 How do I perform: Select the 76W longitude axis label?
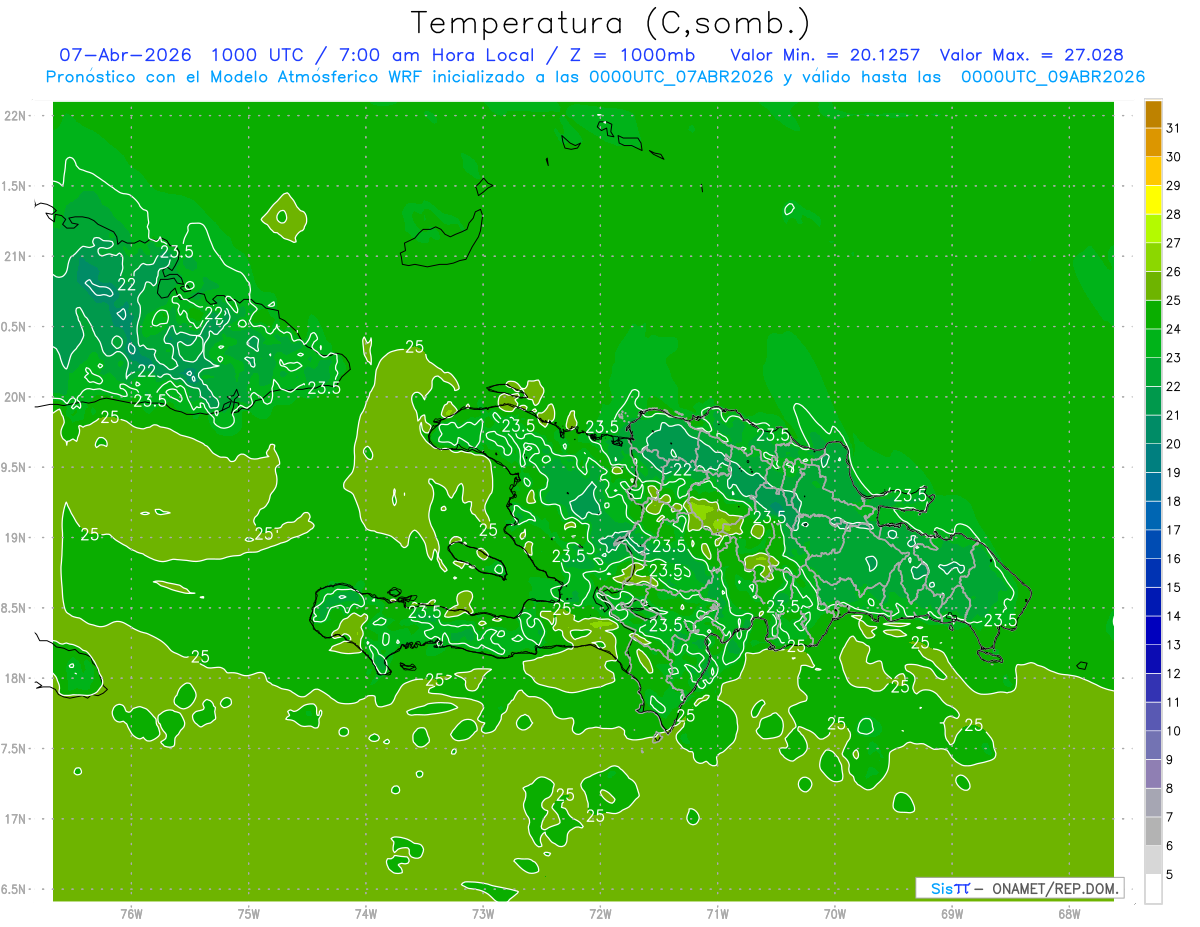[x=131, y=913]
